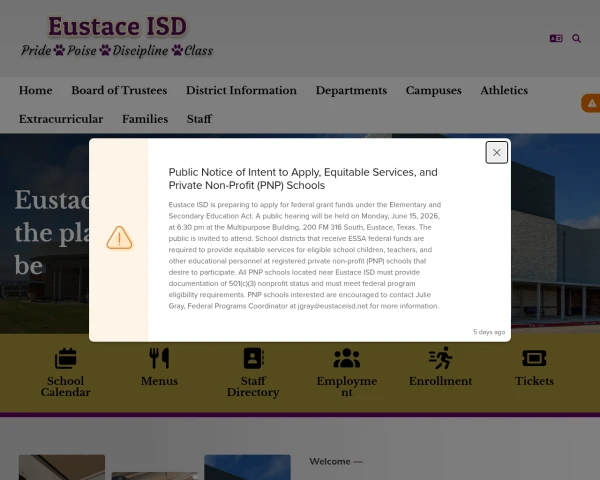The image size is (600, 480).
Task: Close the public notice popup
Action: point(496,152)
